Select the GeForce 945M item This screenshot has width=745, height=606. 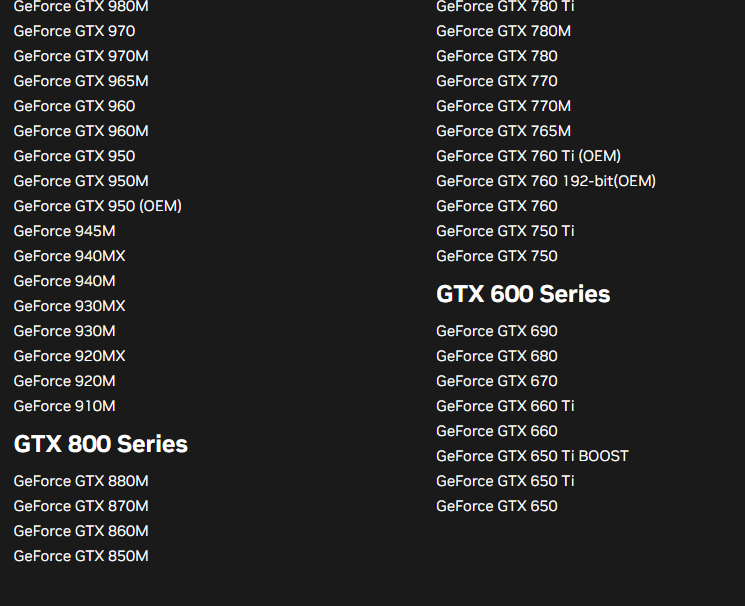pos(64,231)
